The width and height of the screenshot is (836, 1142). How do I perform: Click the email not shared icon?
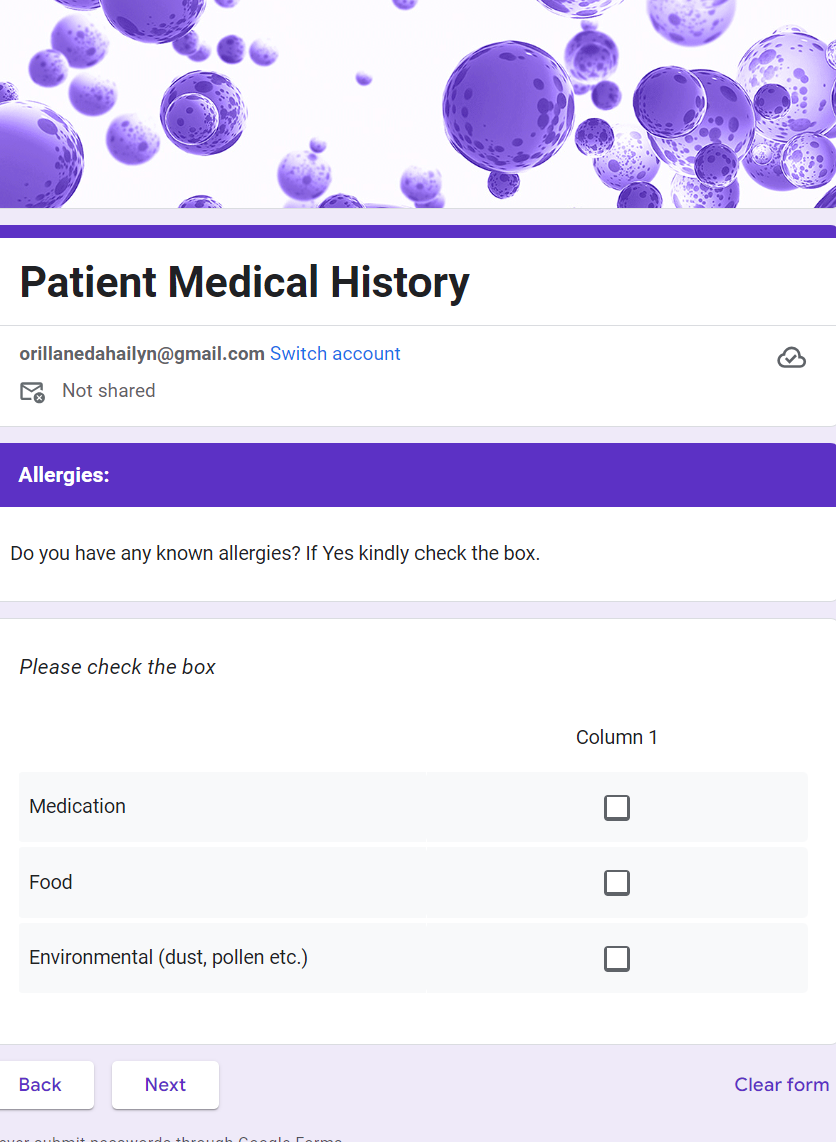[33, 392]
